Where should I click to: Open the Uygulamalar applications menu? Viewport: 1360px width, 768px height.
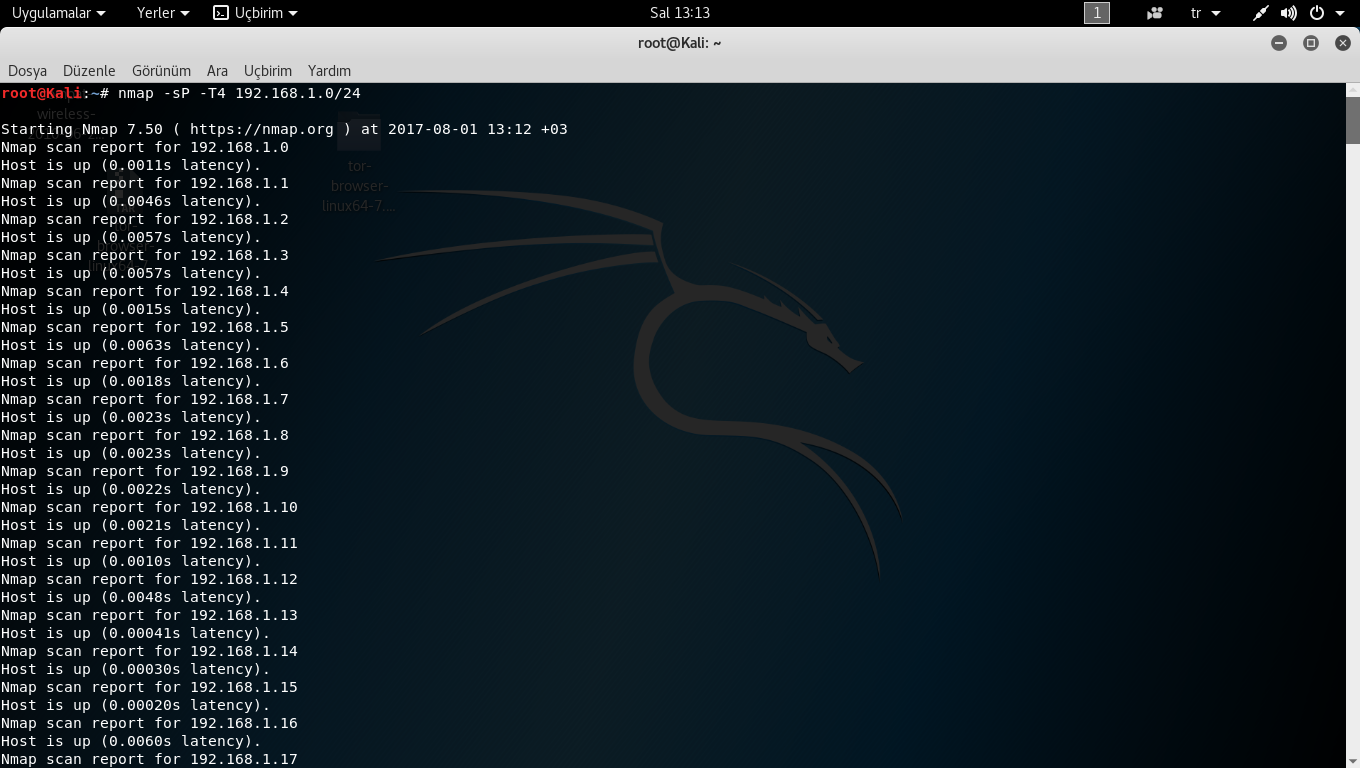click(58, 13)
